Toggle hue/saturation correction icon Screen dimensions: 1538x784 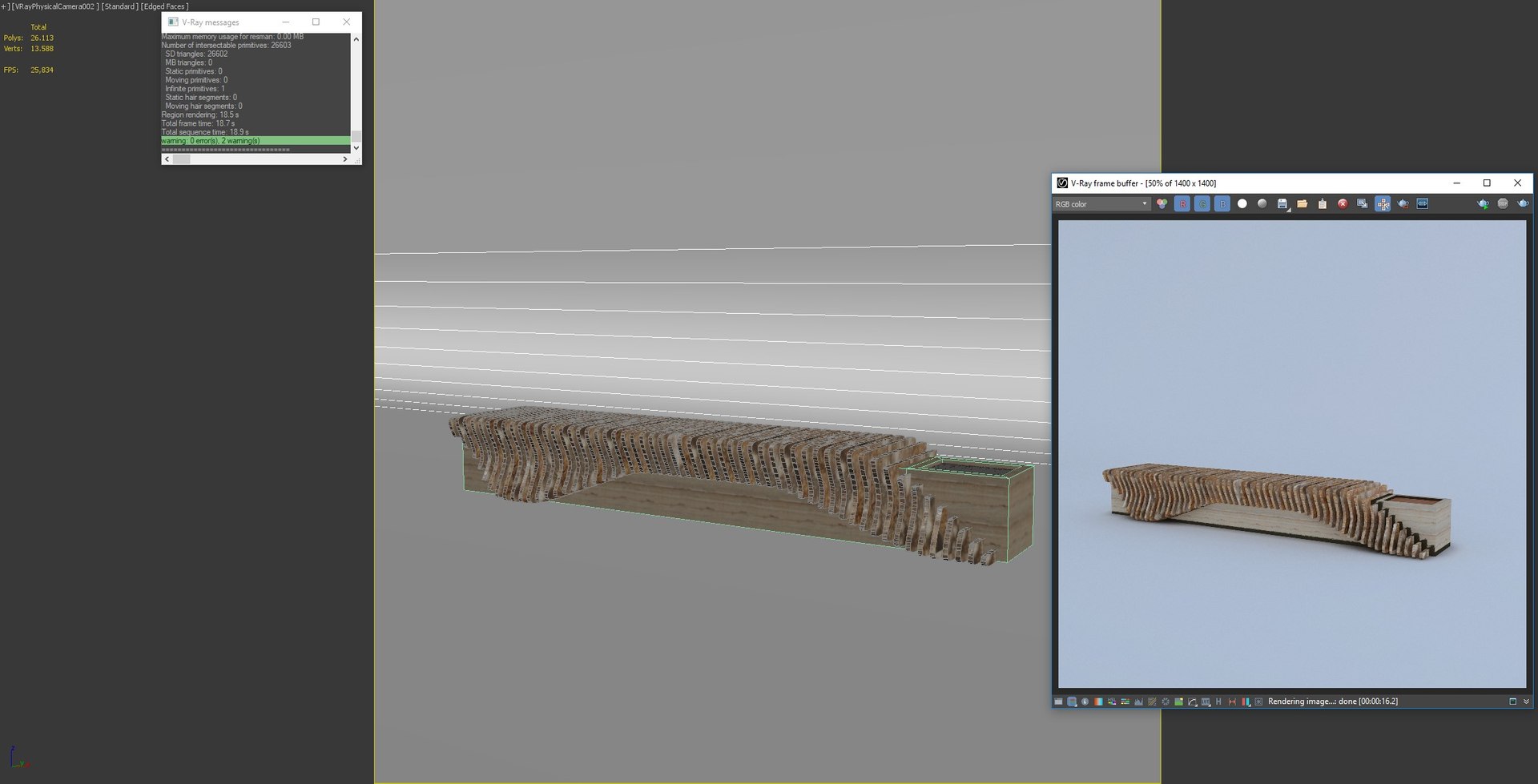[1112, 702]
